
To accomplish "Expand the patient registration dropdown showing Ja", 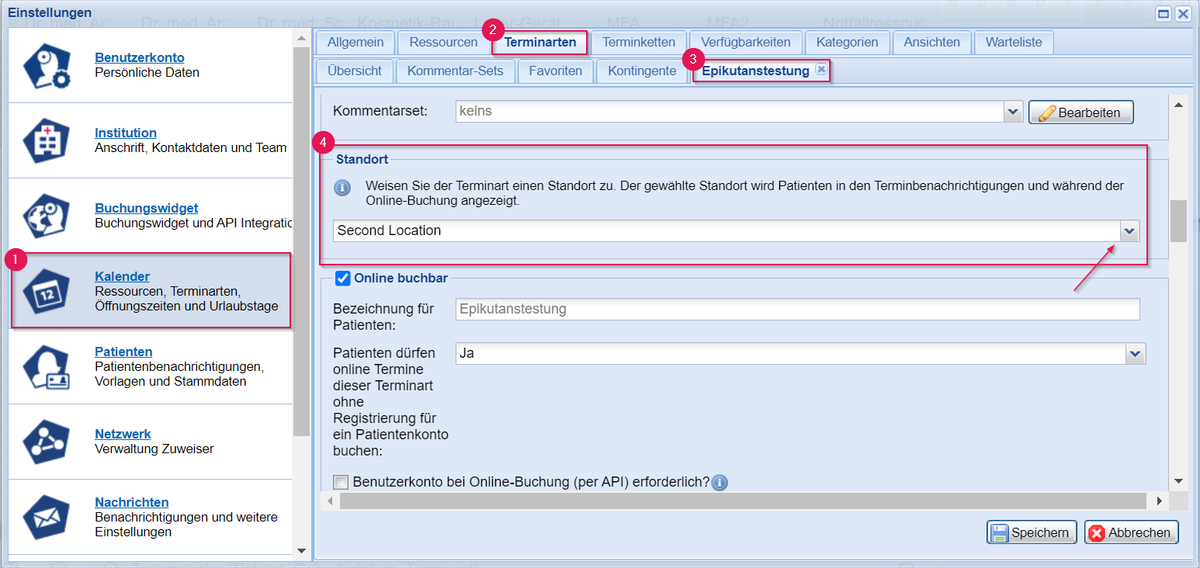I will pos(1135,353).
